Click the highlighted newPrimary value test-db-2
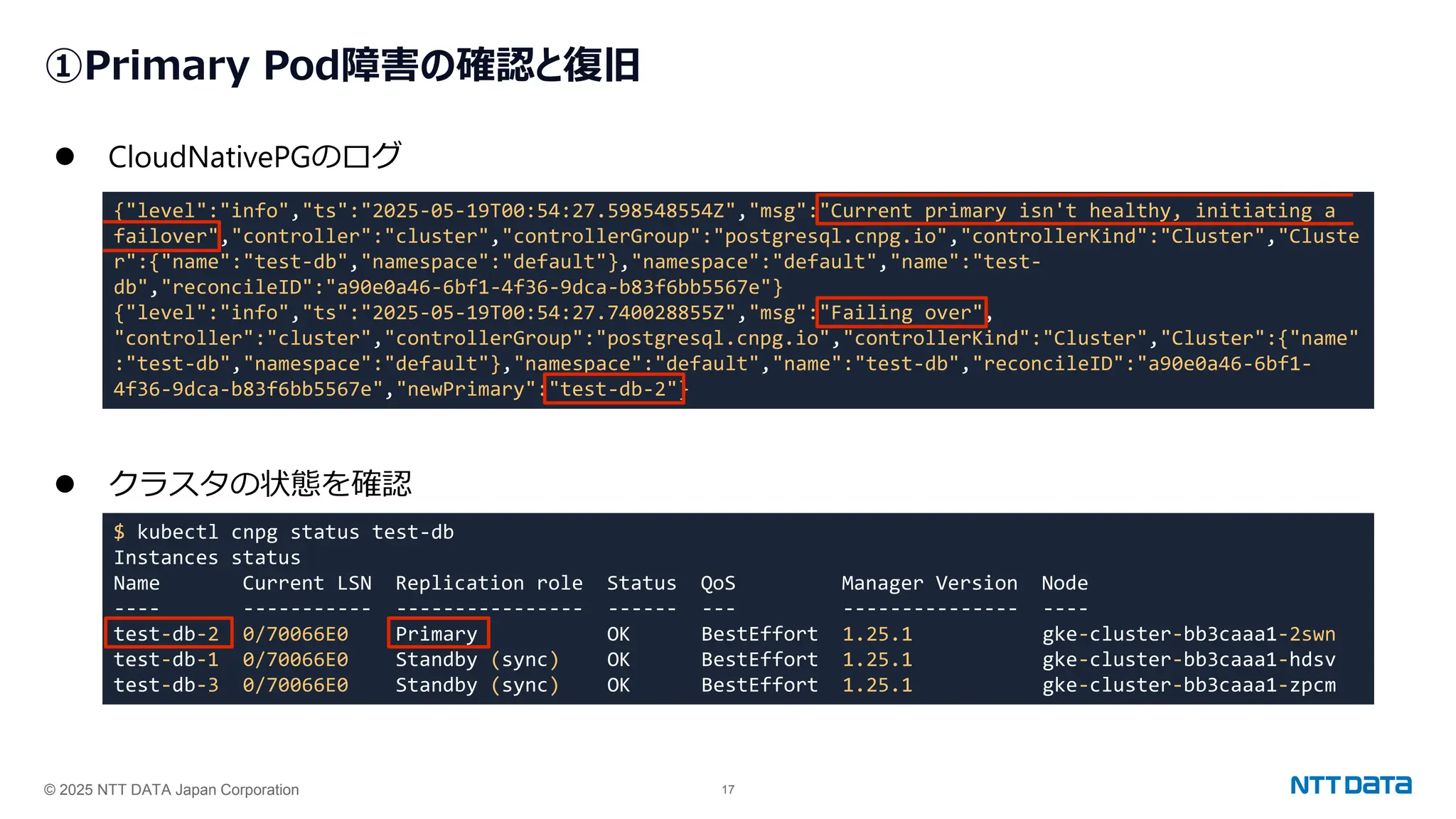This screenshot has width=1456, height=819. pos(613,389)
